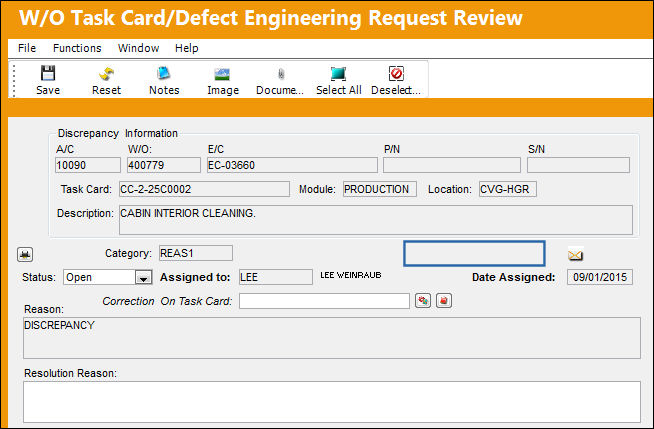Click the envelope email icon
The height and width of the screenshot is (429, 654).
(x=576, y=254)
